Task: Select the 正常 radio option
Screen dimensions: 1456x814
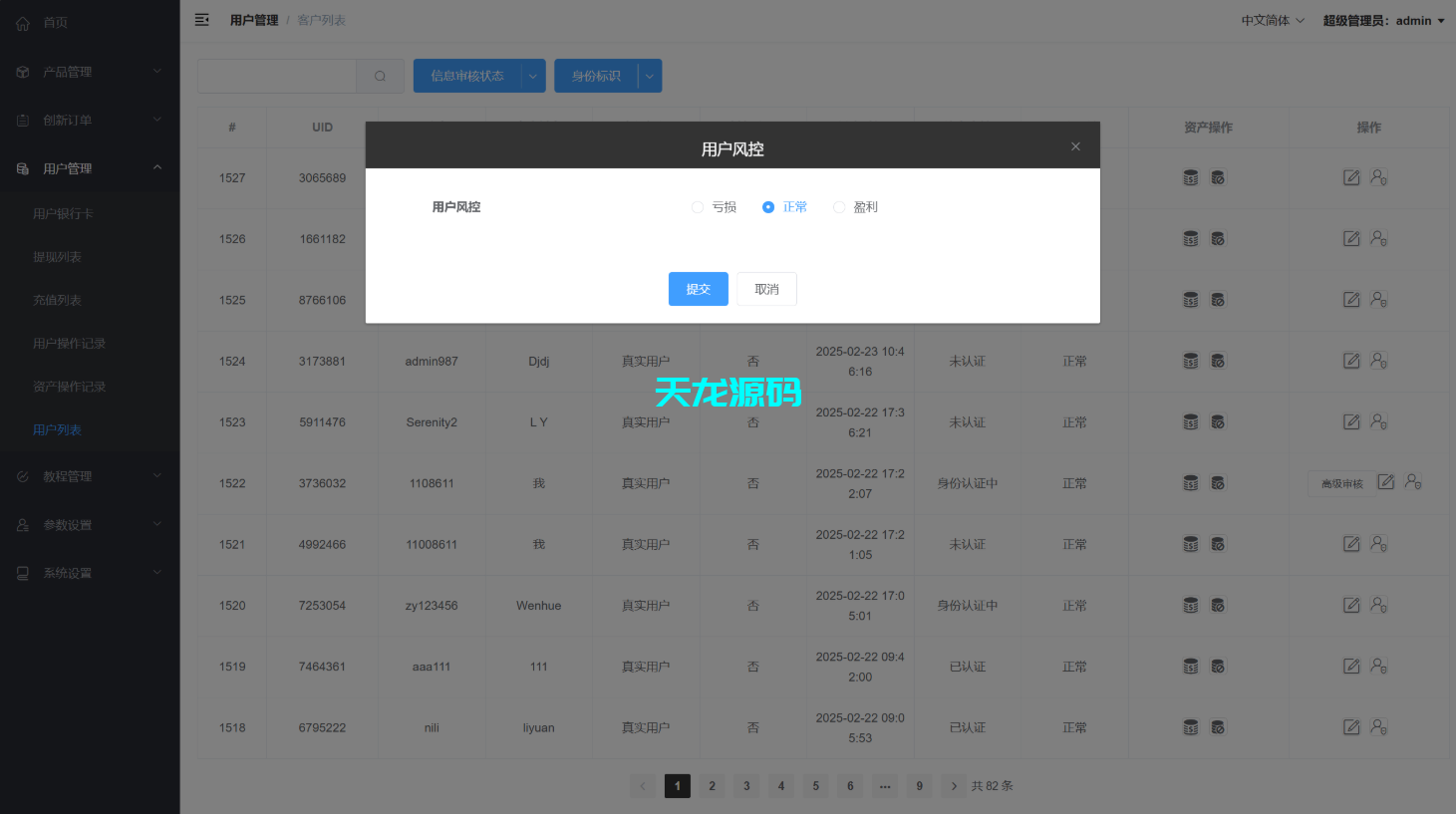Action: 767,206
